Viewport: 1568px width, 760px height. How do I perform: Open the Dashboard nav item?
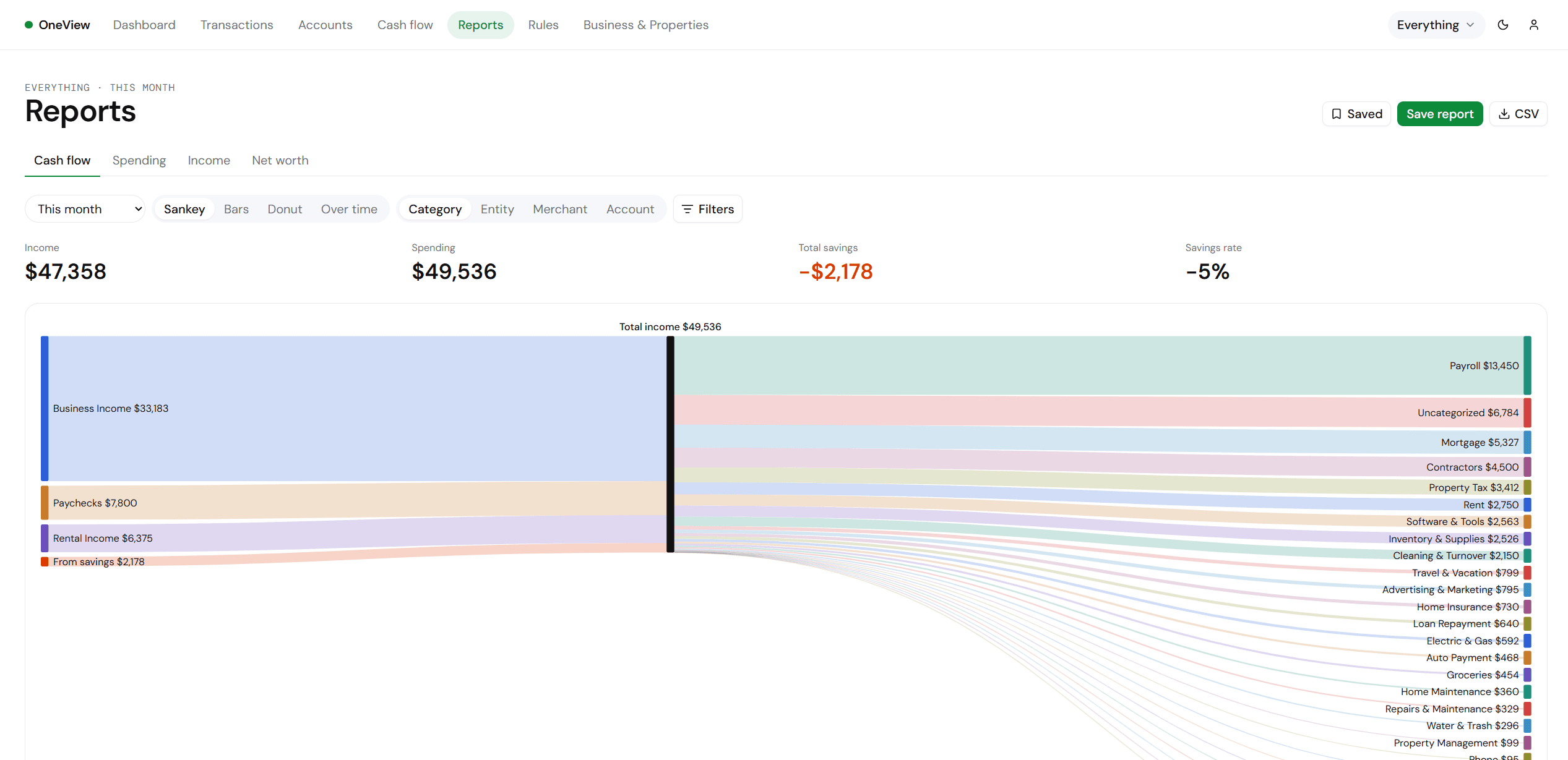click(x=144, y=25)
